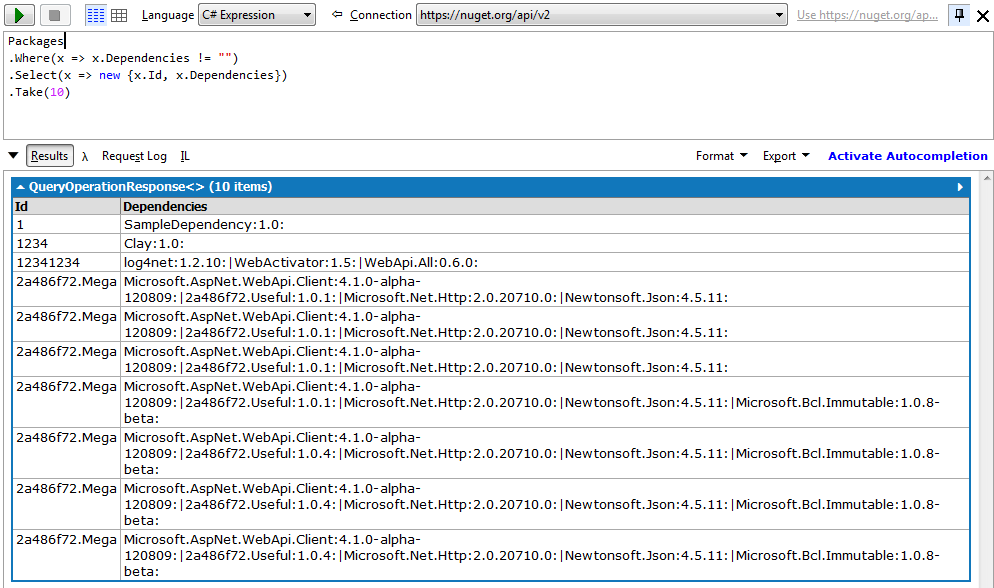Click the Use https://nuget.org/ap... link

(x=867, y=15)
